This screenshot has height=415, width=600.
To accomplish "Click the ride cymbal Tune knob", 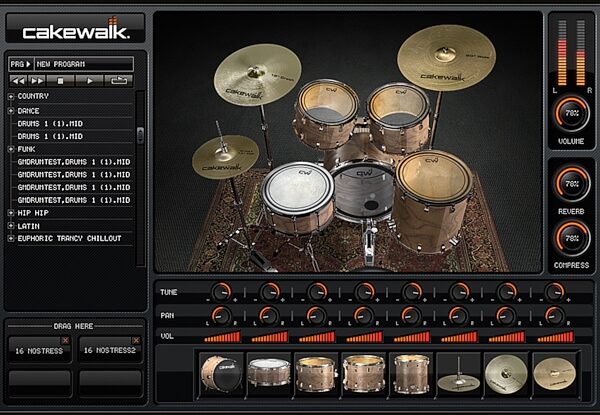I will click(554, 292).
